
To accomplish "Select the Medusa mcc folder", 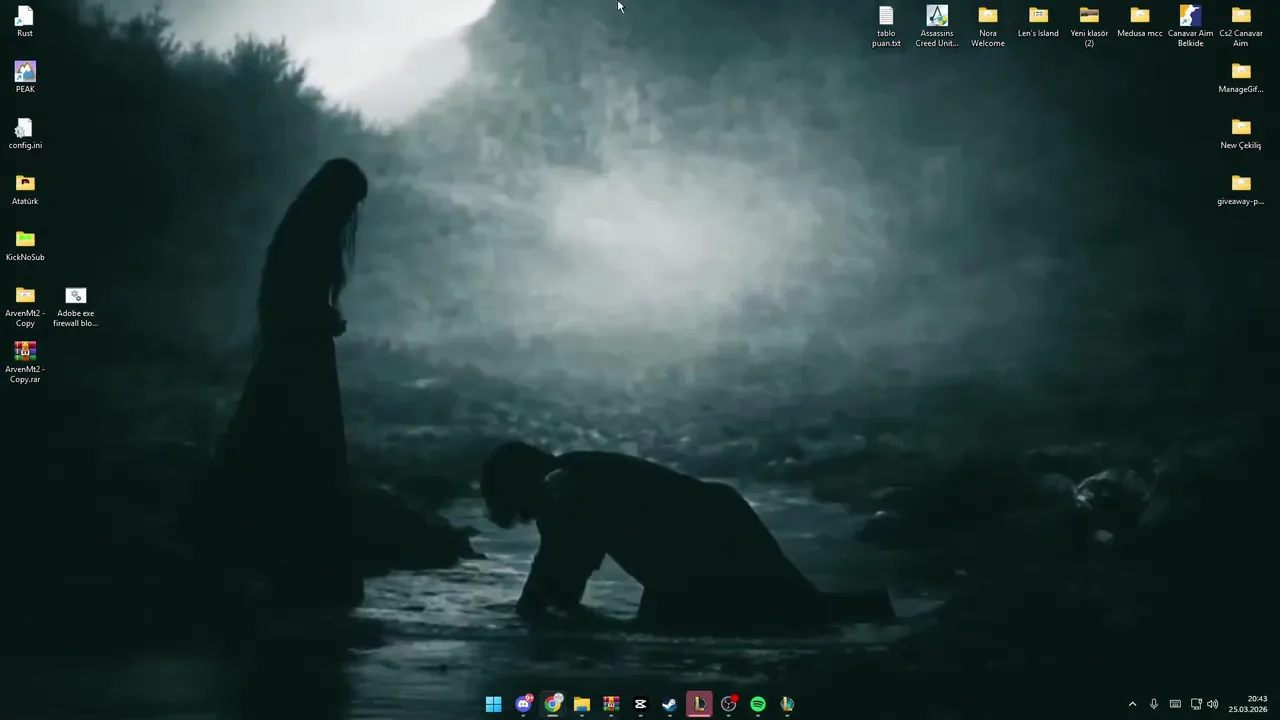I will (1140, 22).
